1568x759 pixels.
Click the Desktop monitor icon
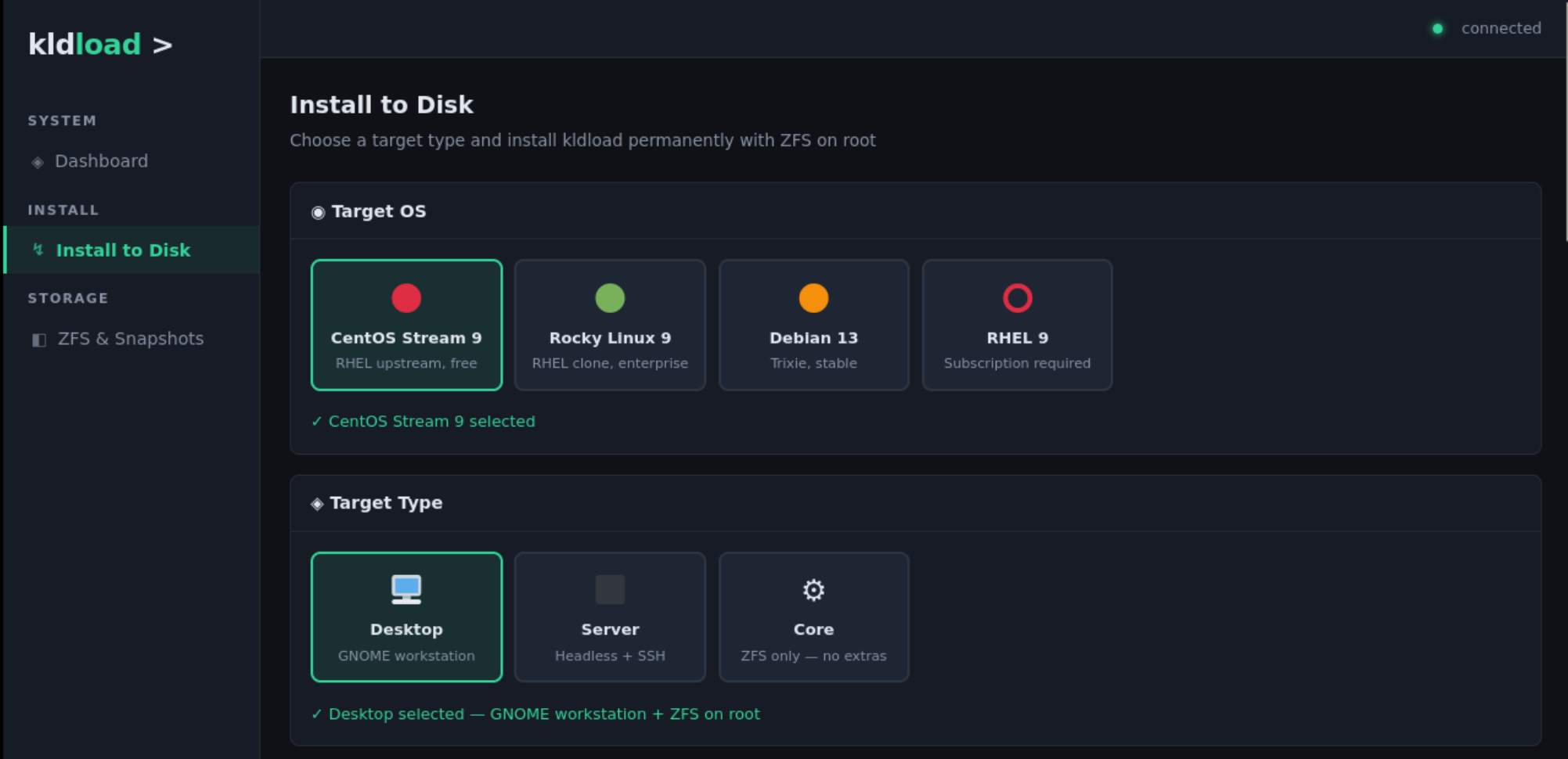406,589
